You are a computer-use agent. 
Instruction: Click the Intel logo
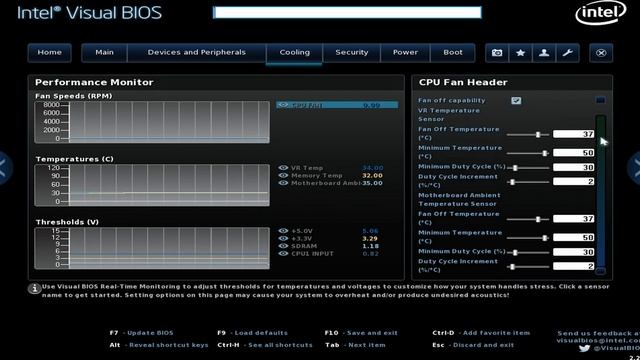600,12
